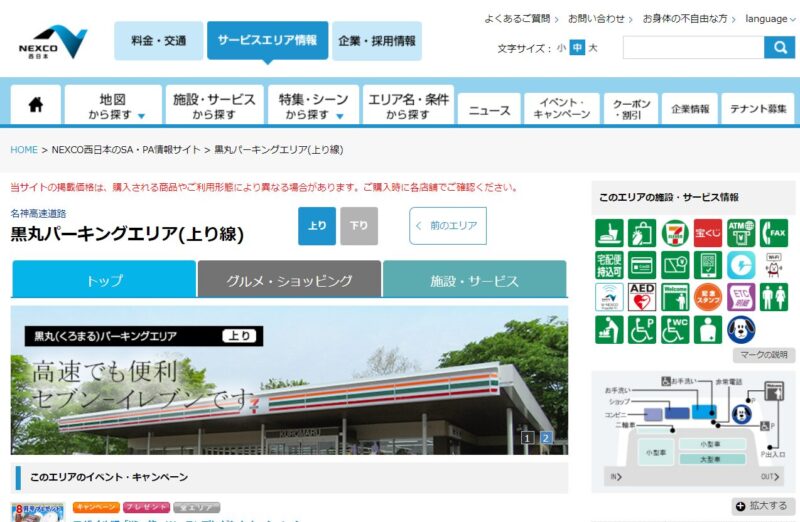Click the QR code smartphone payment icon

tap(708, 265)
